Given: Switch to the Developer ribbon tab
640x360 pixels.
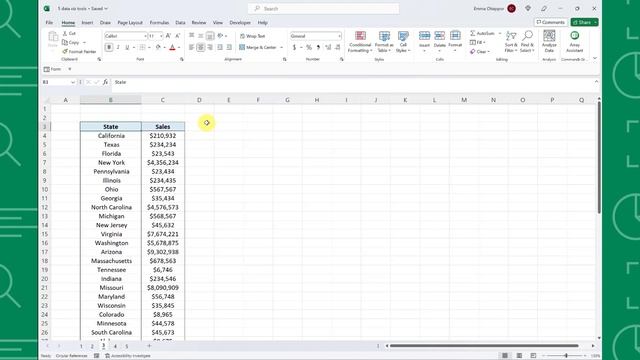Looking at the screenshot, I should (x=240, y=22).
